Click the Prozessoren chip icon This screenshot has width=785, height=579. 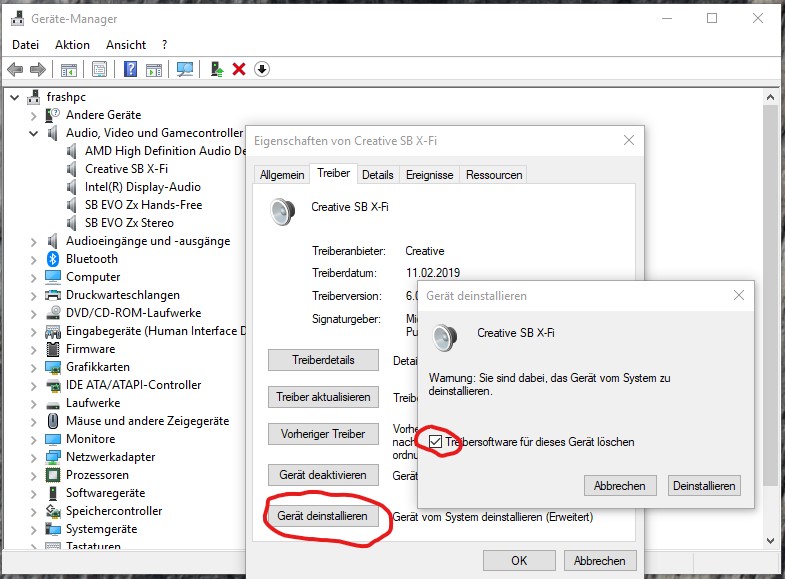(x=53, y=475)
